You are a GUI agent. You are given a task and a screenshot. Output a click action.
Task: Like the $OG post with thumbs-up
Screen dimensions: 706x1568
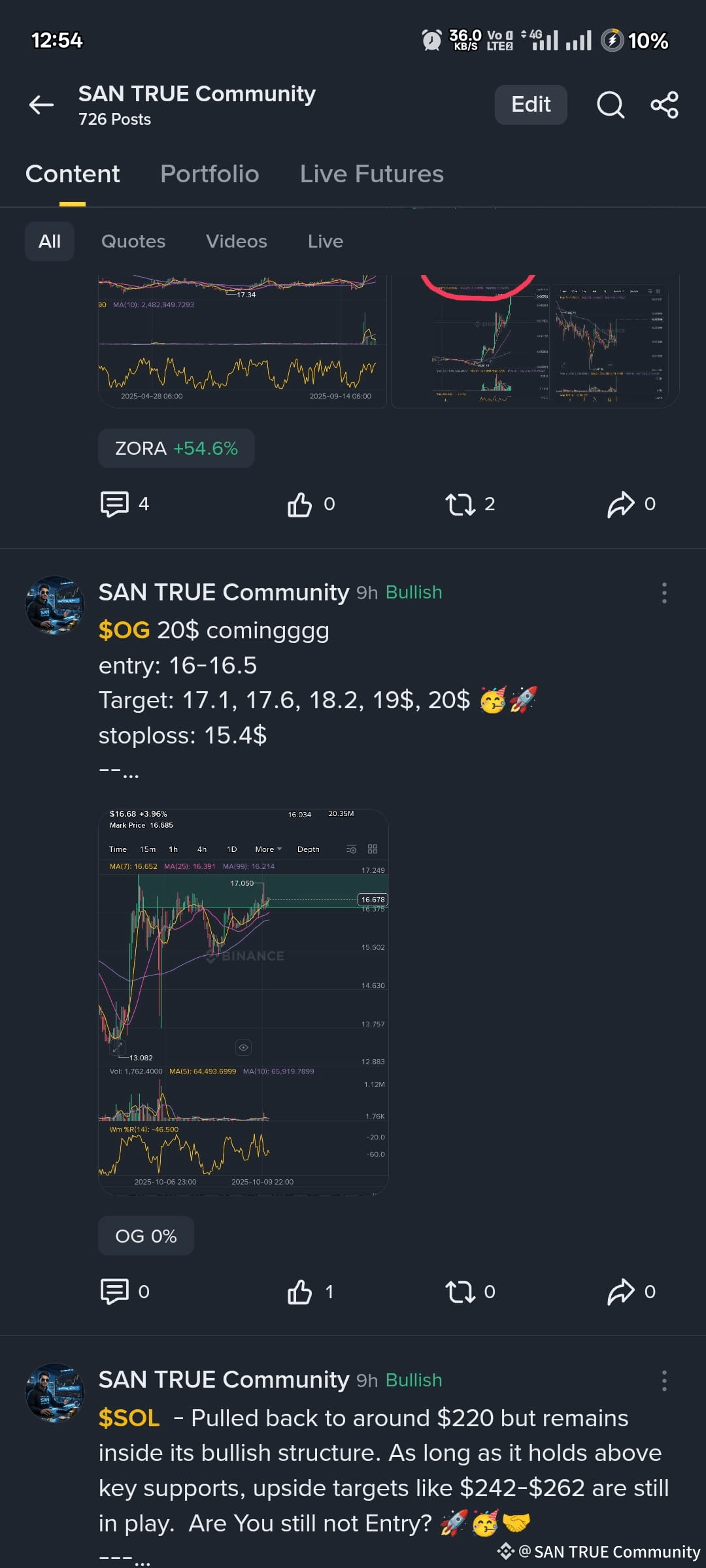[300, 1292]
